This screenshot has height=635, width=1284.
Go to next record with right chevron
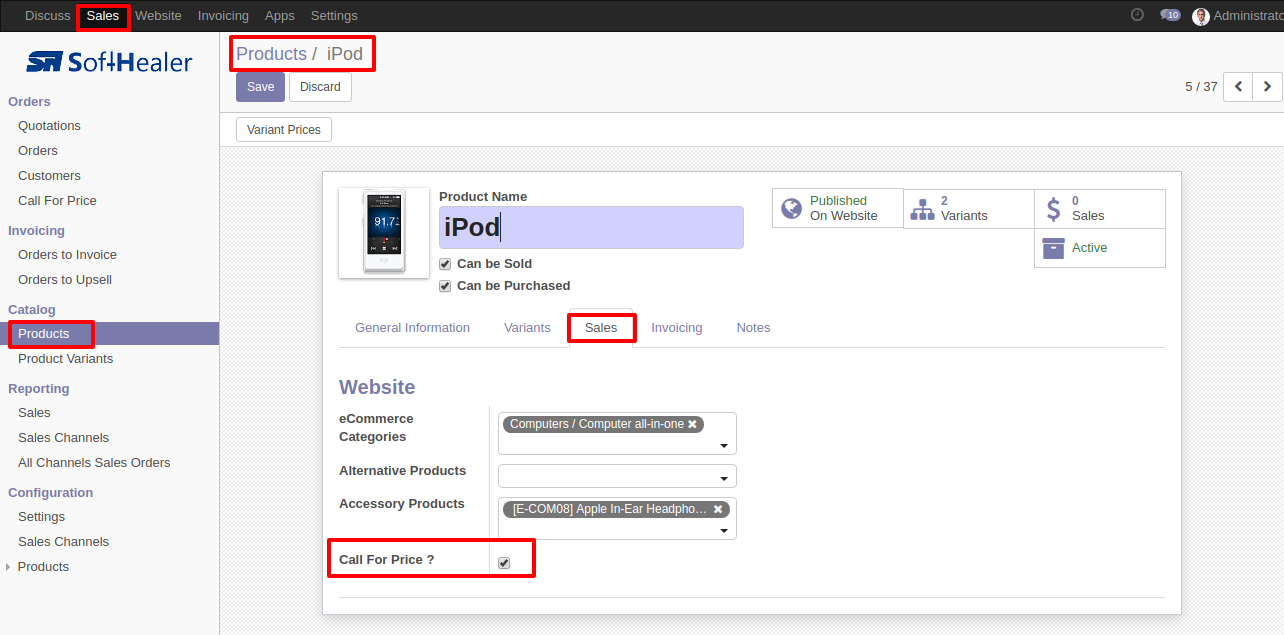(x=1267, y=87)
